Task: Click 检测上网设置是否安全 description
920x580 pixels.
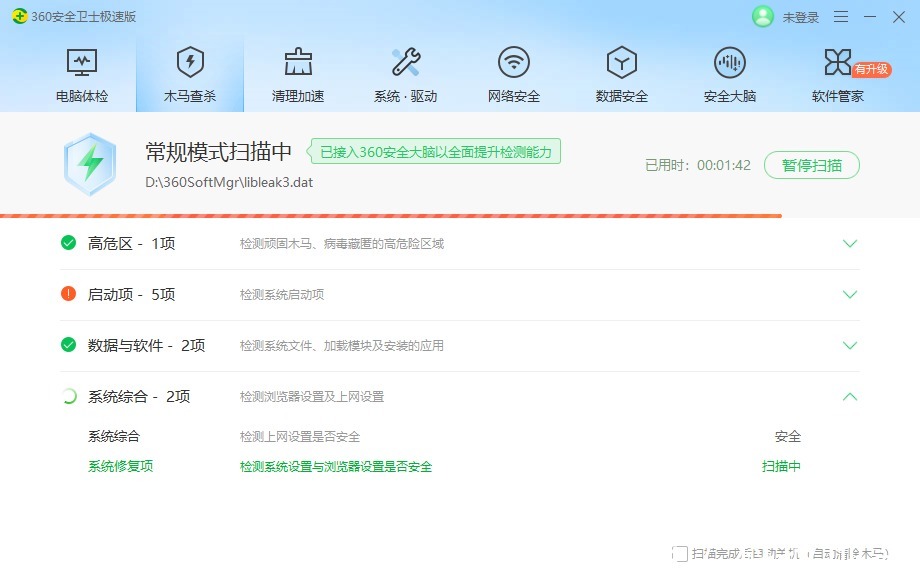Action: 300,437
